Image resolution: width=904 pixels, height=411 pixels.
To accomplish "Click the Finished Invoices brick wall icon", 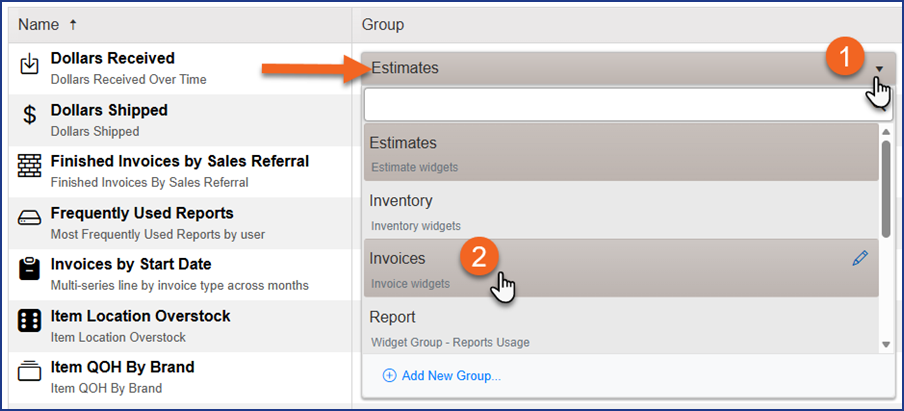I will click(x=30, y=169).
